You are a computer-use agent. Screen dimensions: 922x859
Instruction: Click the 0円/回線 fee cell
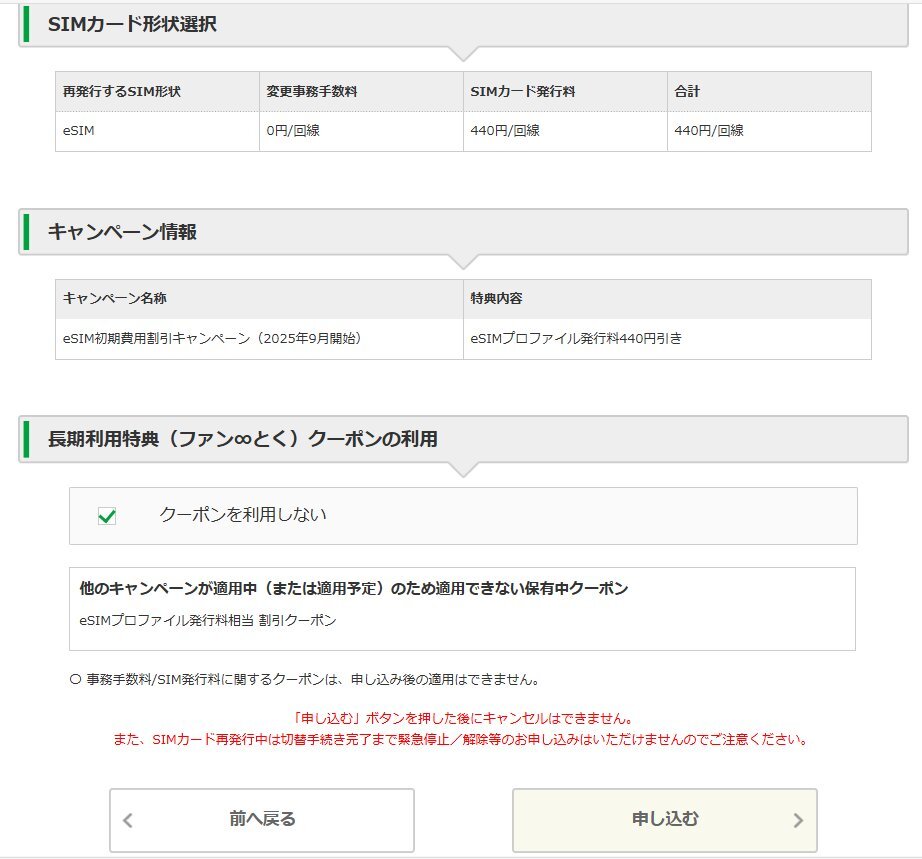click(293, 130)
